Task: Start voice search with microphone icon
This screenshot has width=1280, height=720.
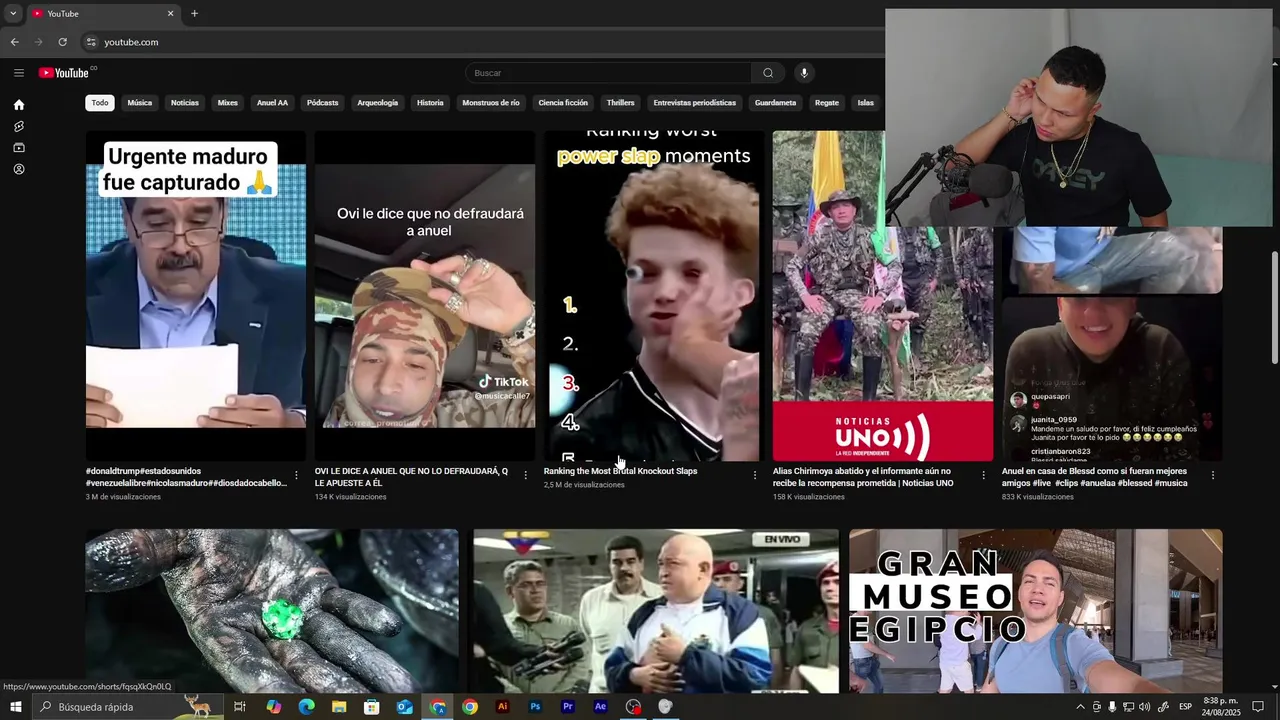Action: [x=803, y=73]
